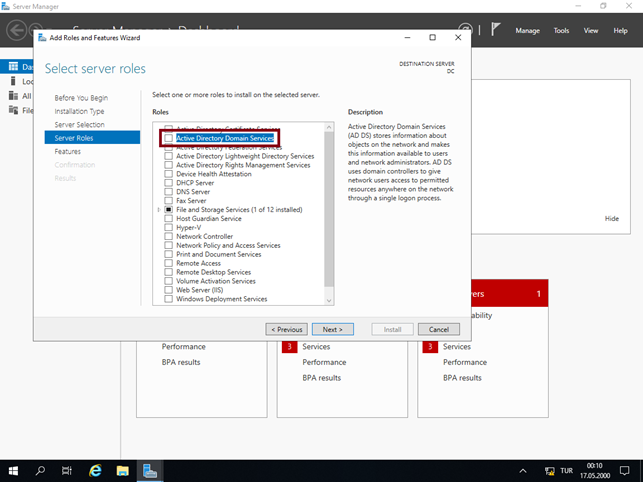Click the red 3 Services badge in the middle tile
643x482 pixels.
pos(290,347)
